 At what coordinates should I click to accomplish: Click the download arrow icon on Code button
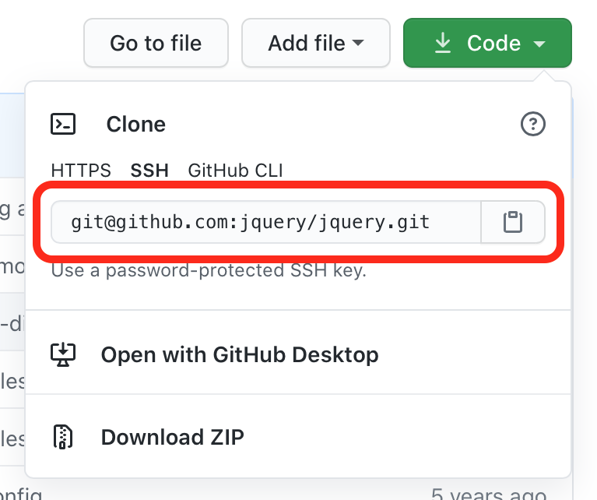442,43
